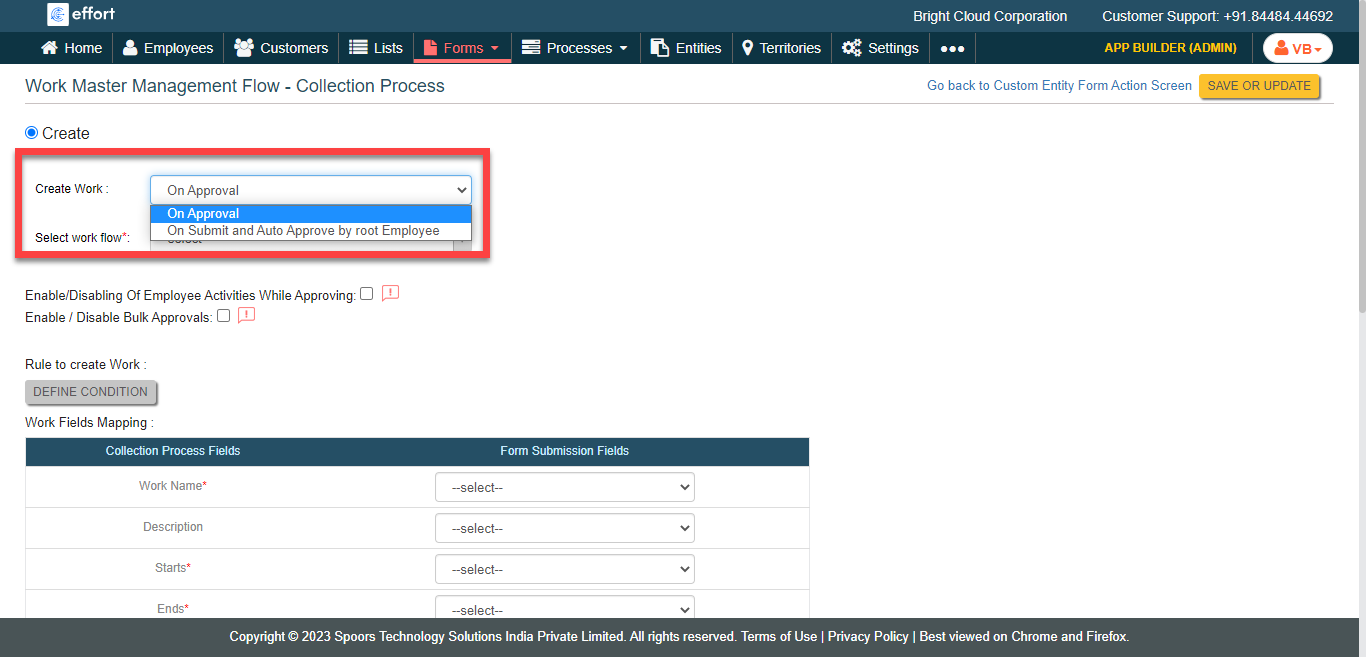The image size is (1366, 657).
Task: Click the Lists icon in navbar
Action: 358,48
